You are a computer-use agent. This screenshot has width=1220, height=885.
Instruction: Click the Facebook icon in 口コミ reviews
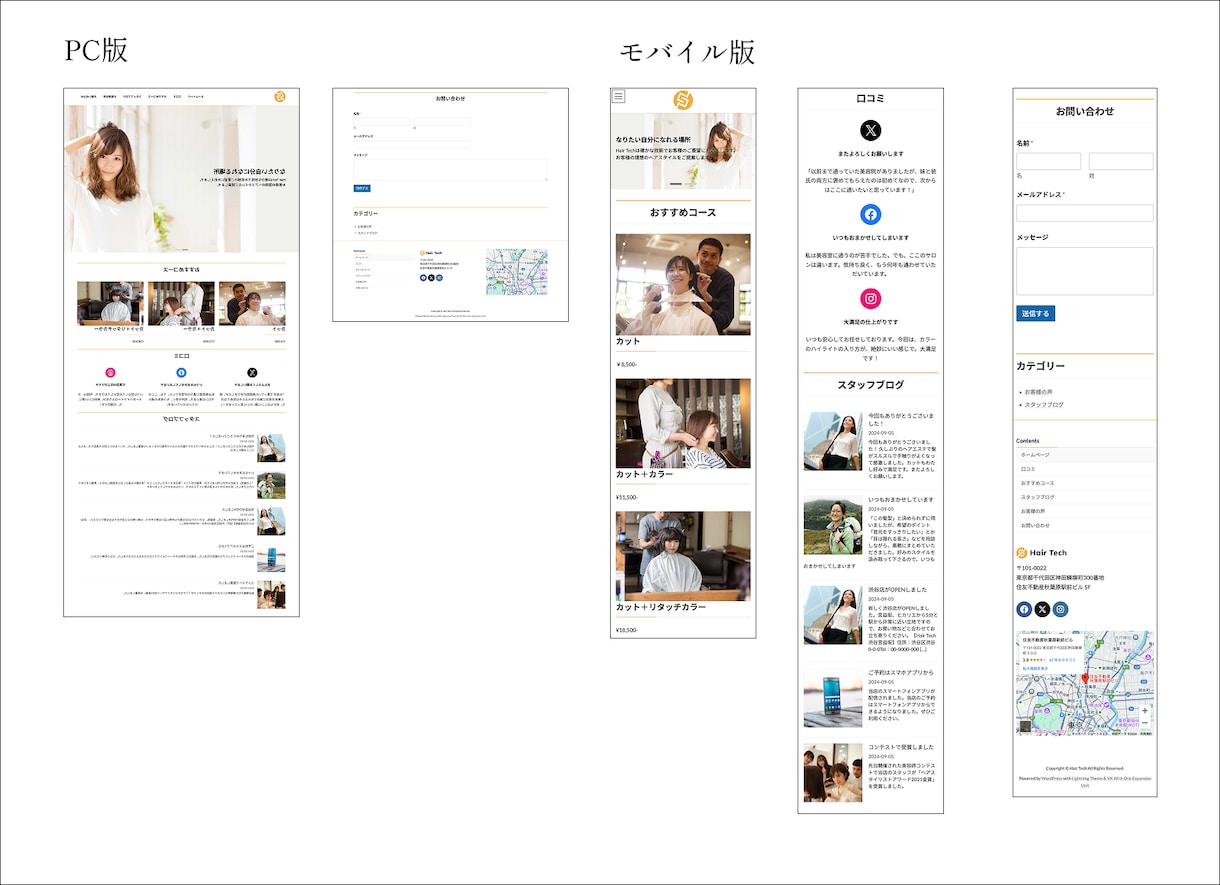pos(871,214)
